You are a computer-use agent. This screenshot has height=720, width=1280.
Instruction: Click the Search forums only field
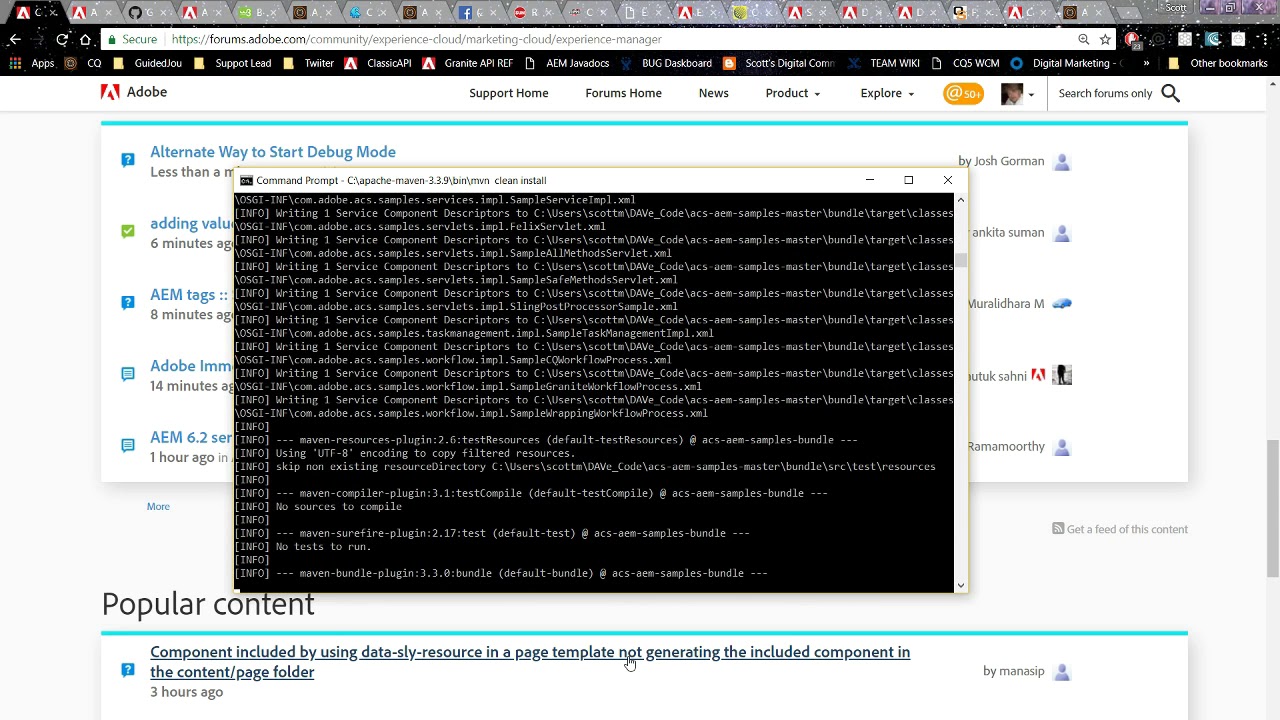(1105, 93)
